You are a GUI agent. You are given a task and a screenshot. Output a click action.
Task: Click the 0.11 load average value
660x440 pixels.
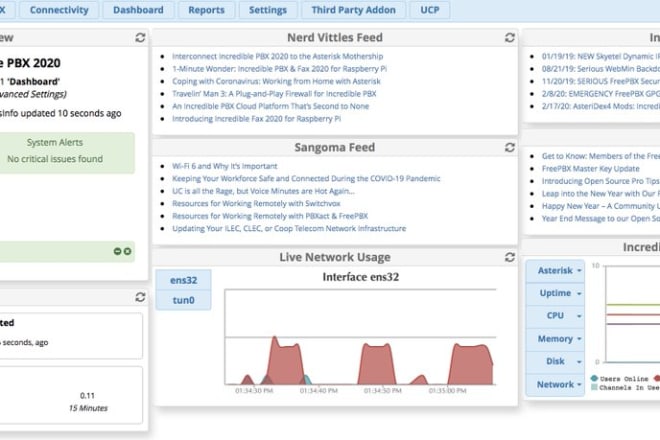point(87,395)
